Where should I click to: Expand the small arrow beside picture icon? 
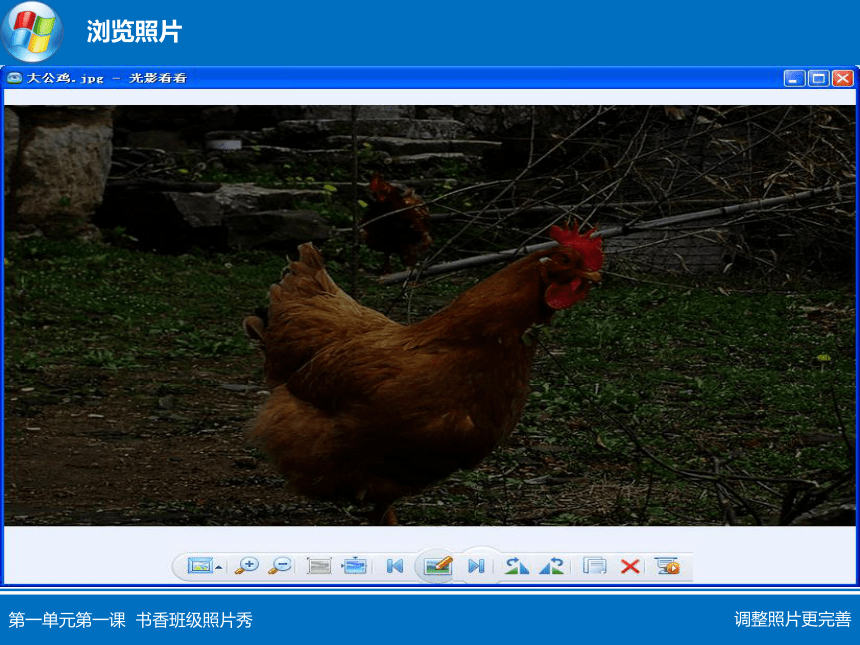[218, 568]
